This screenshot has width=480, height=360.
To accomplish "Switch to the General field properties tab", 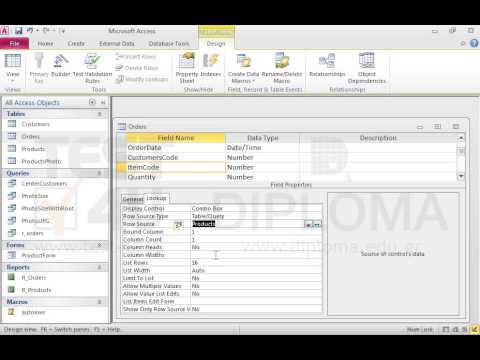I will 133,199.
